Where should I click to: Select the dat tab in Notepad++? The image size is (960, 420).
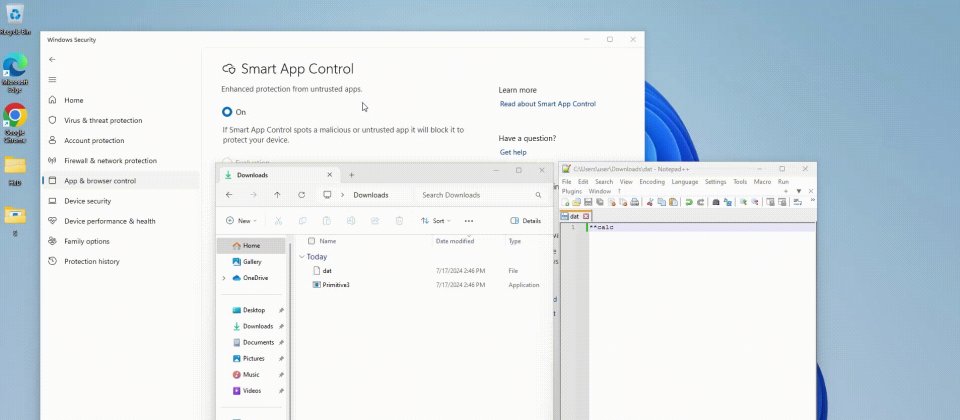coord(574,216)
